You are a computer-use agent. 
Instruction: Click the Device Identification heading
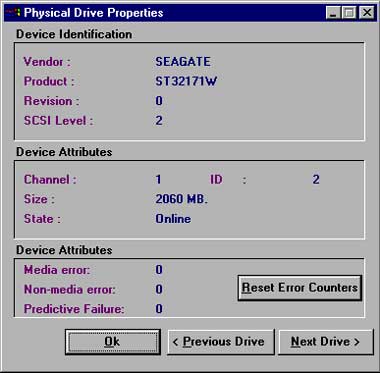pos(74,34)
